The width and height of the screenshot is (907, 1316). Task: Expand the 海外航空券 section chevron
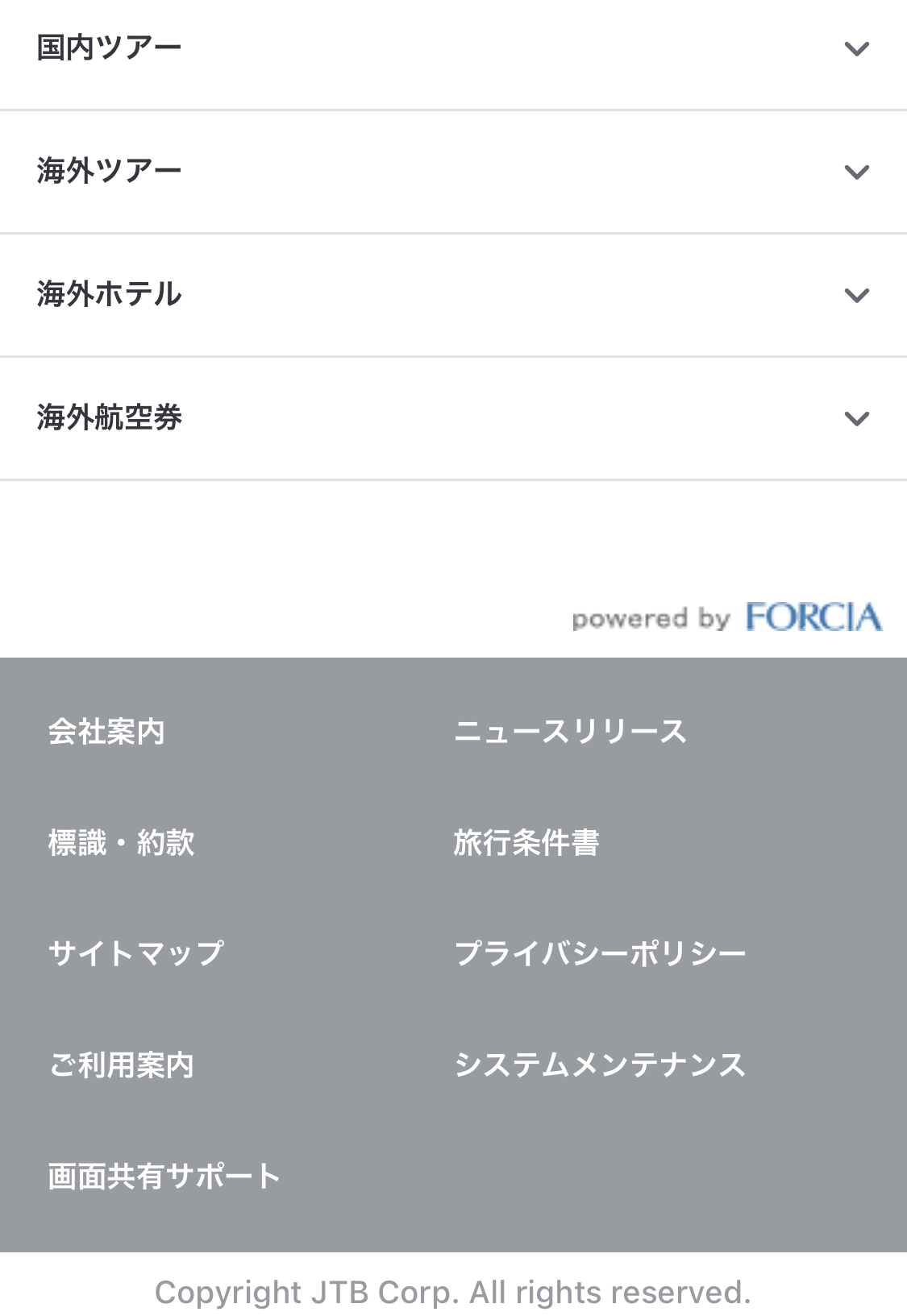point(856,419)
